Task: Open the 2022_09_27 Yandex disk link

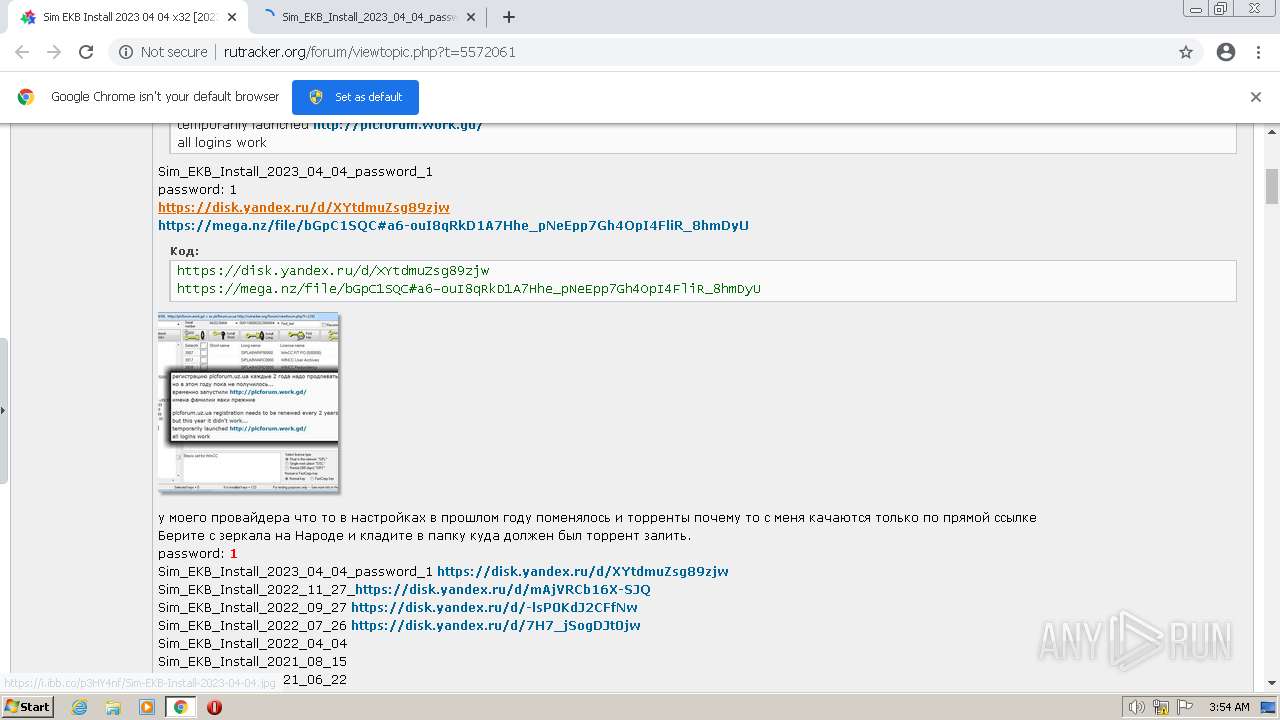Action: (x=494, y=607)
